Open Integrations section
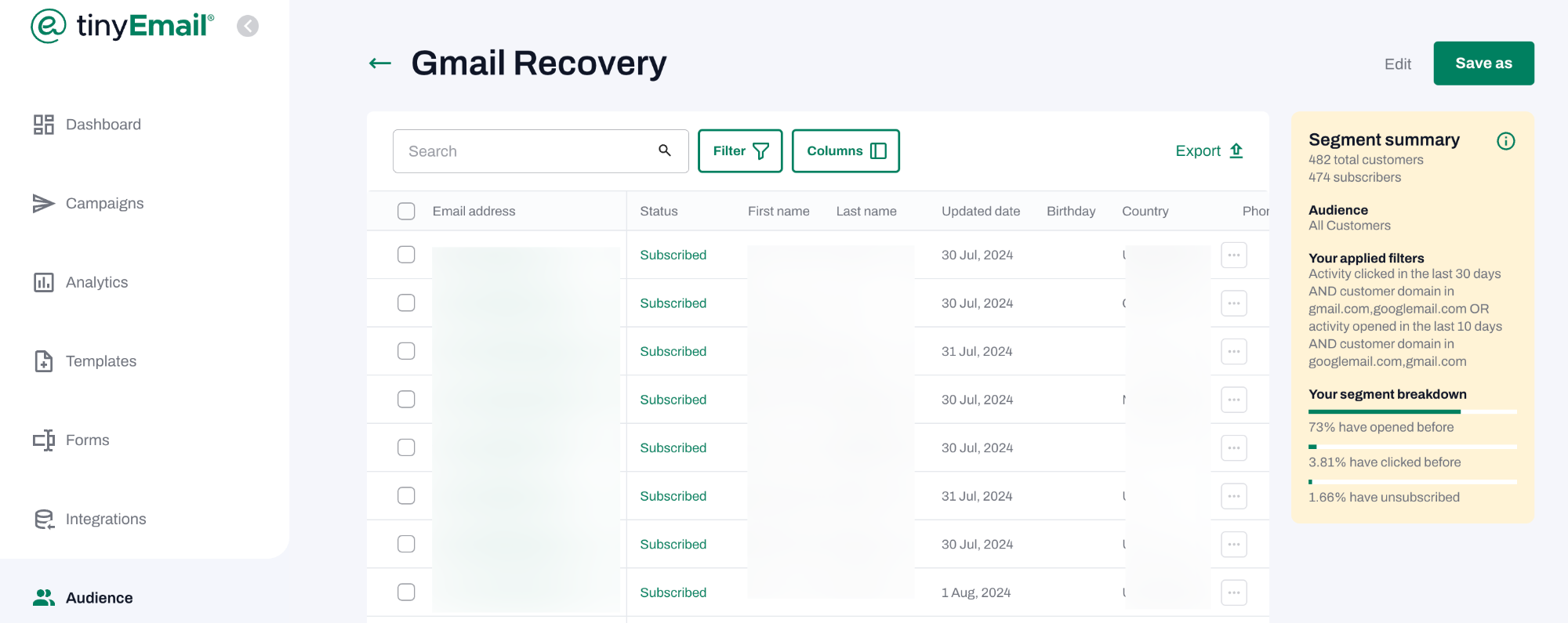The height and width of the screenshot is (623, 1568). (106, 520)
